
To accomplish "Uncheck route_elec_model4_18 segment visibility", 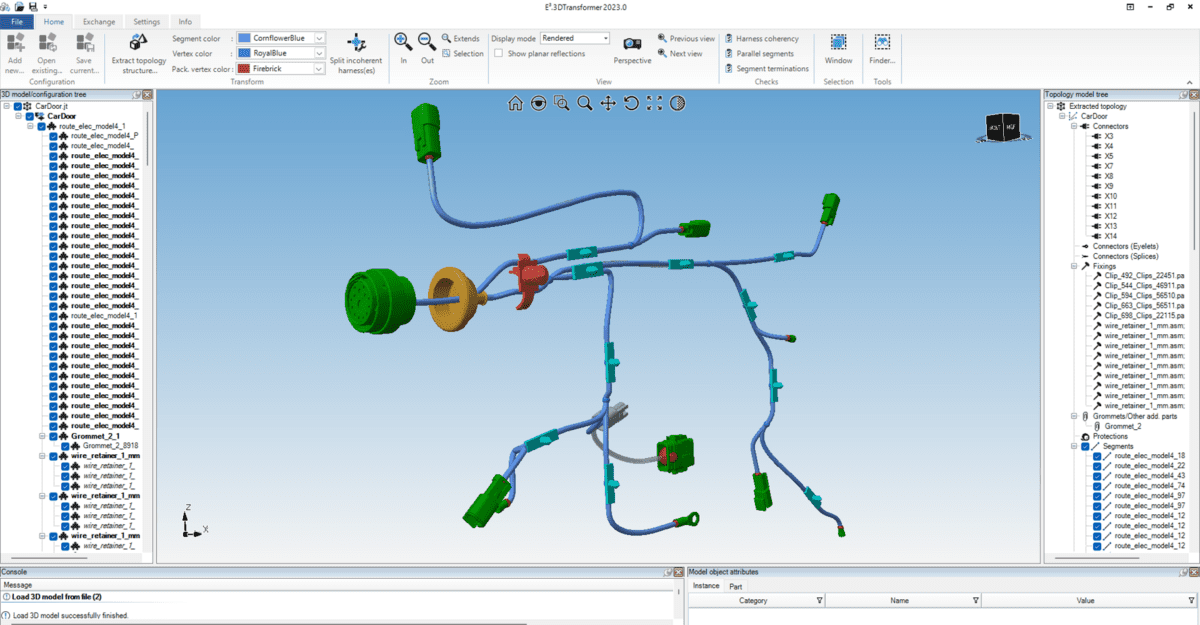I will [x=1096, y=456].
